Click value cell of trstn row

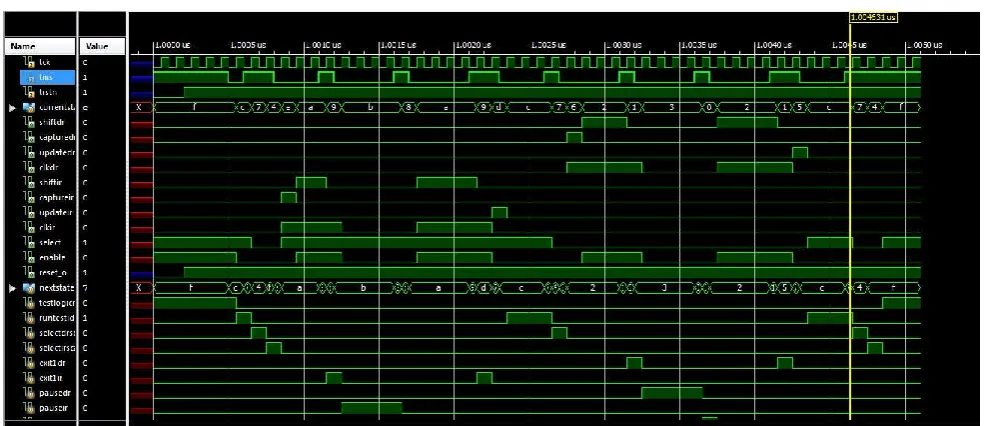[x=102, y=92]
